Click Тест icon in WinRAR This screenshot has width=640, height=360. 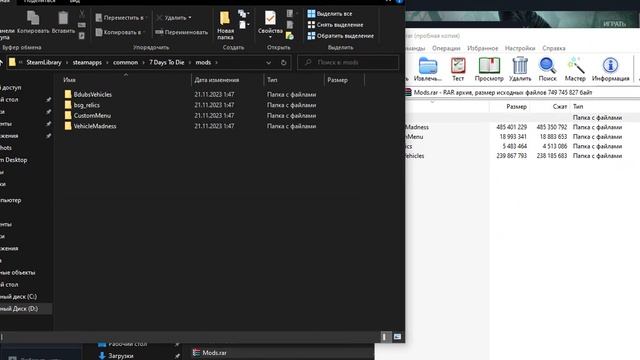(x=458, y=69)
